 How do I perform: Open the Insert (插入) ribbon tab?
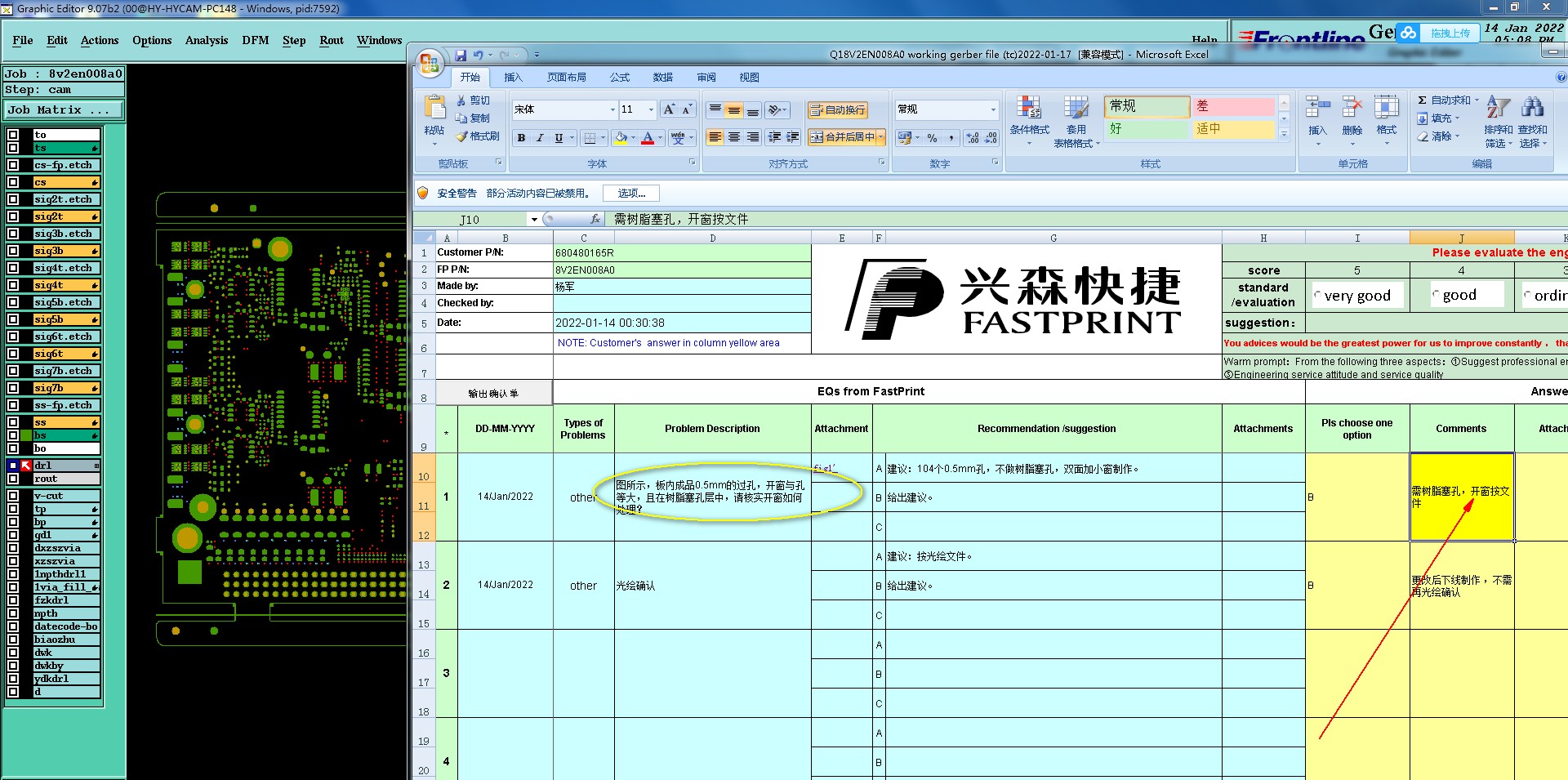513,78
